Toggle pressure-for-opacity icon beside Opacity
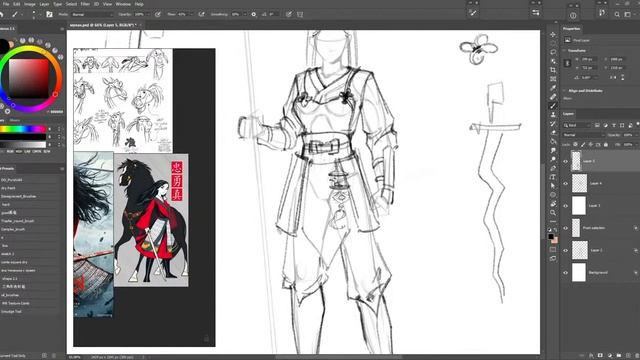 (x=158, y=14)
